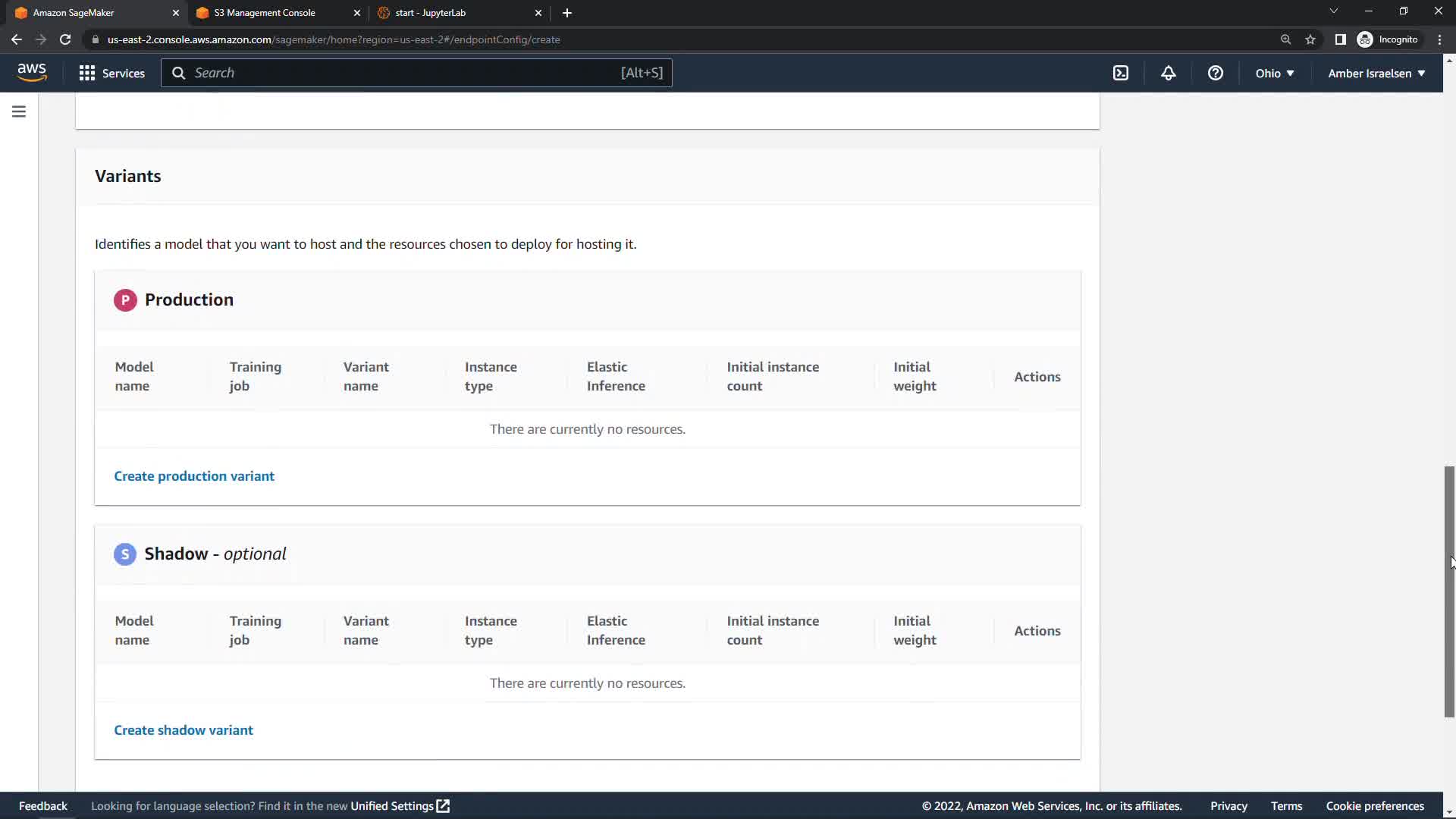Click the Feedback button in footer
Image resolution: width=1456 pixels, height=819 pixels.
pyautogui.click(x=43, y=806)
